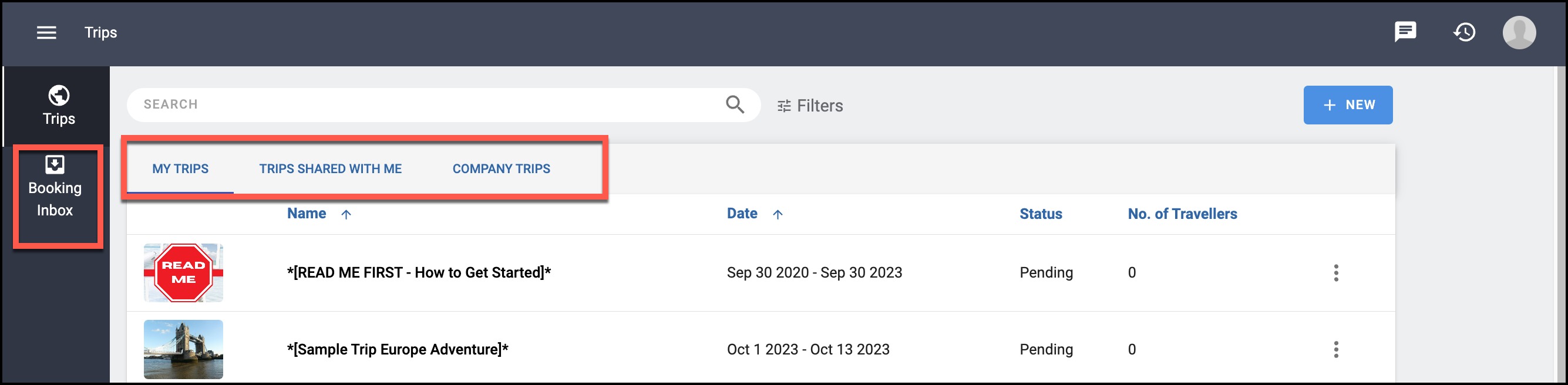
Task: Click the search magnifier icon
Action: tap(735, 104)
